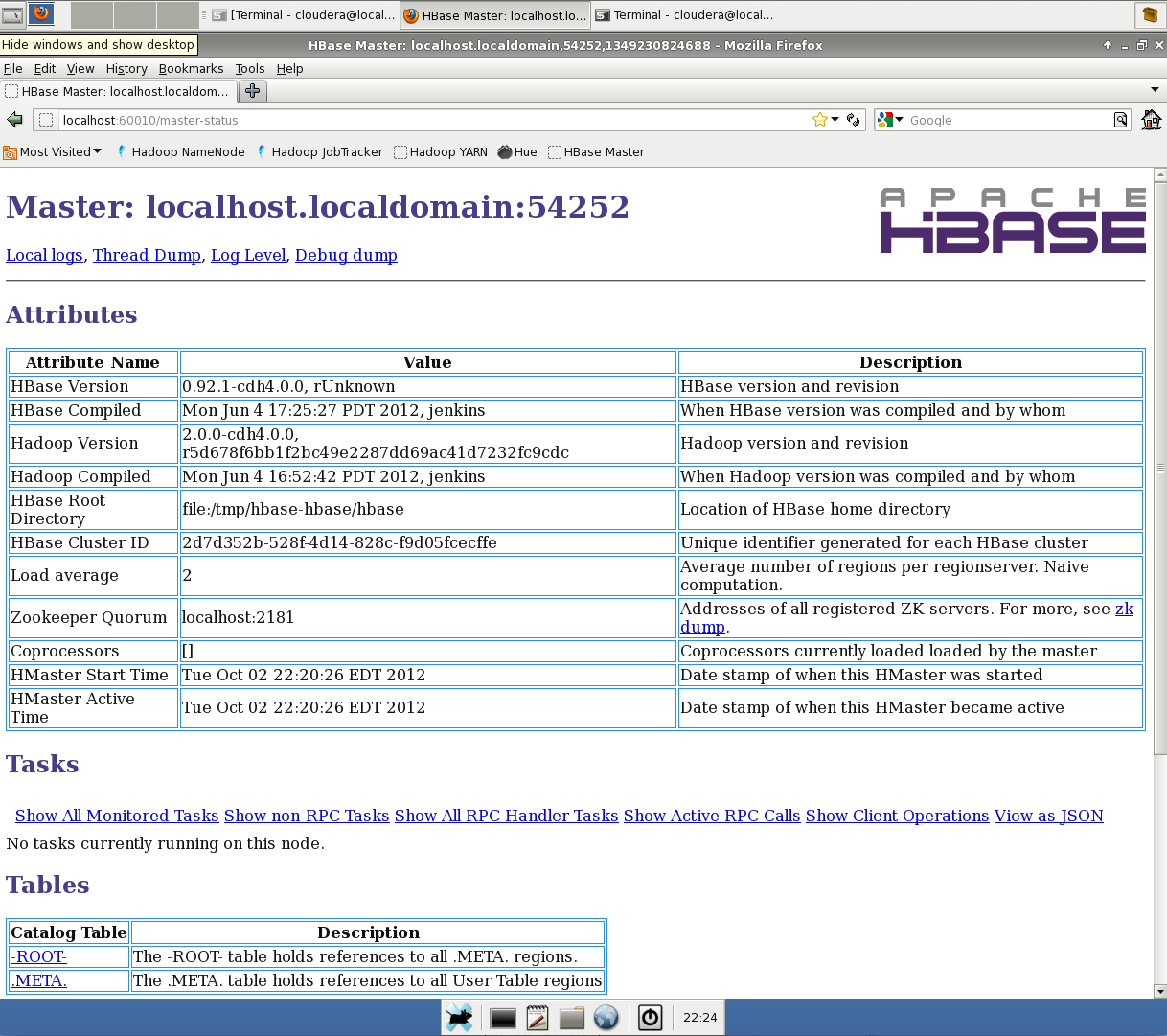
Task: Open the text editor notepad icon in bottom panel
Action: pyautogui.click(x=537, y=1018)
